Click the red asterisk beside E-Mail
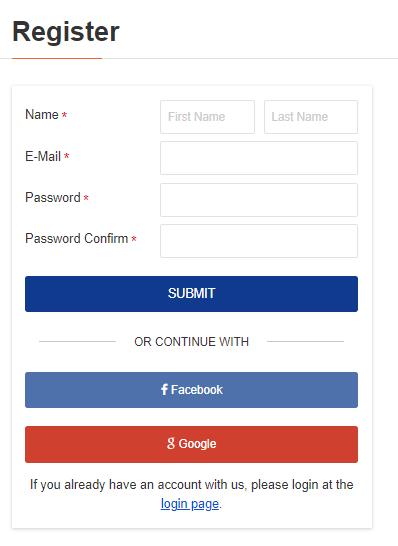Screen dimensions: 398x546 coord(67,156)
